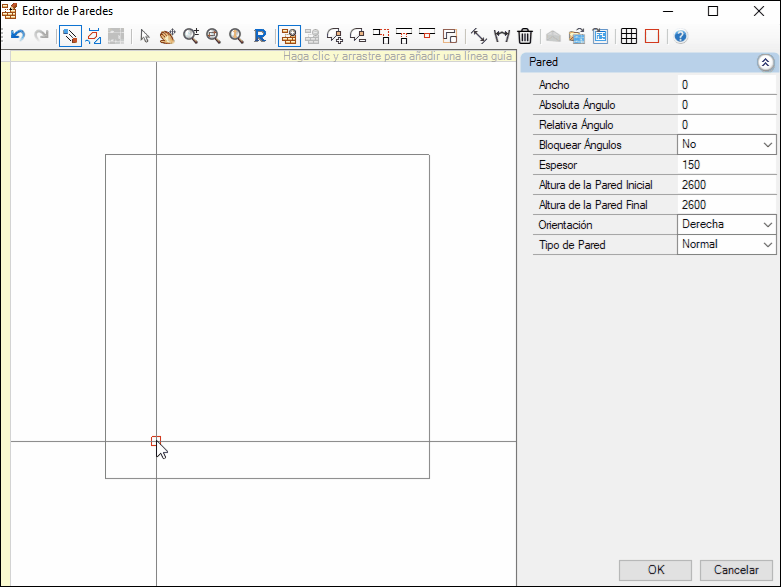Screen dimensions: 781x587
Task: Click the greyed redo arrow icon
Action: point(41,36)
